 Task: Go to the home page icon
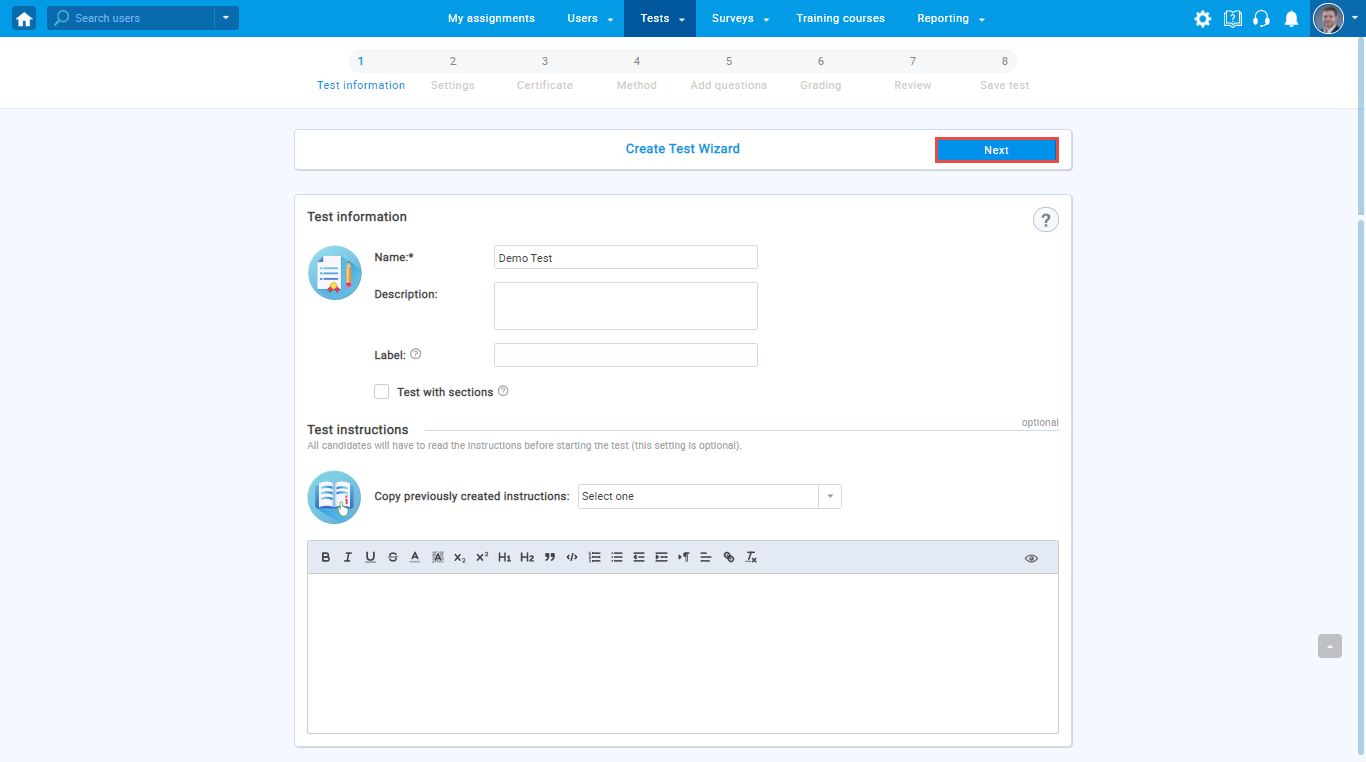point(24,18)
